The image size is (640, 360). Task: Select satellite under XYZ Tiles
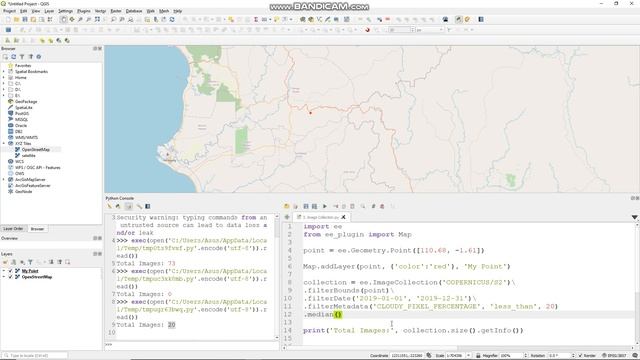pos(29,156)
